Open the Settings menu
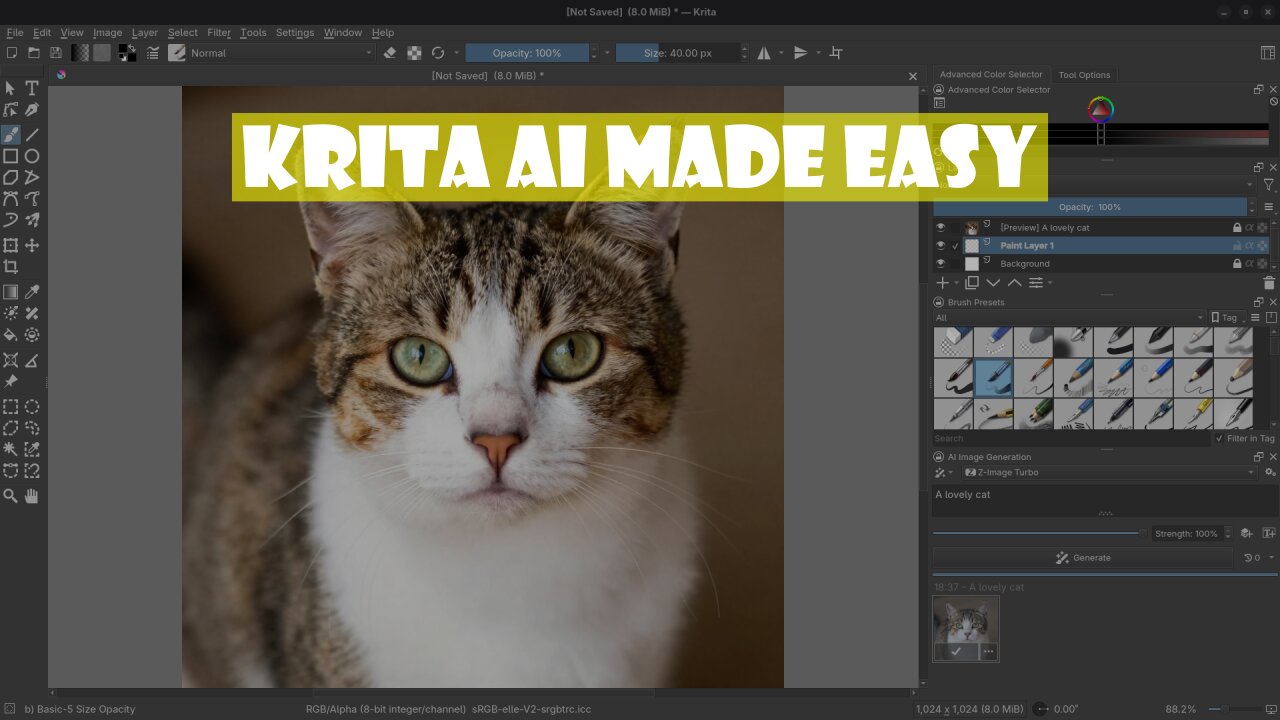The height and width of the screenshot is (720, 1280). (x=295, y=32)
